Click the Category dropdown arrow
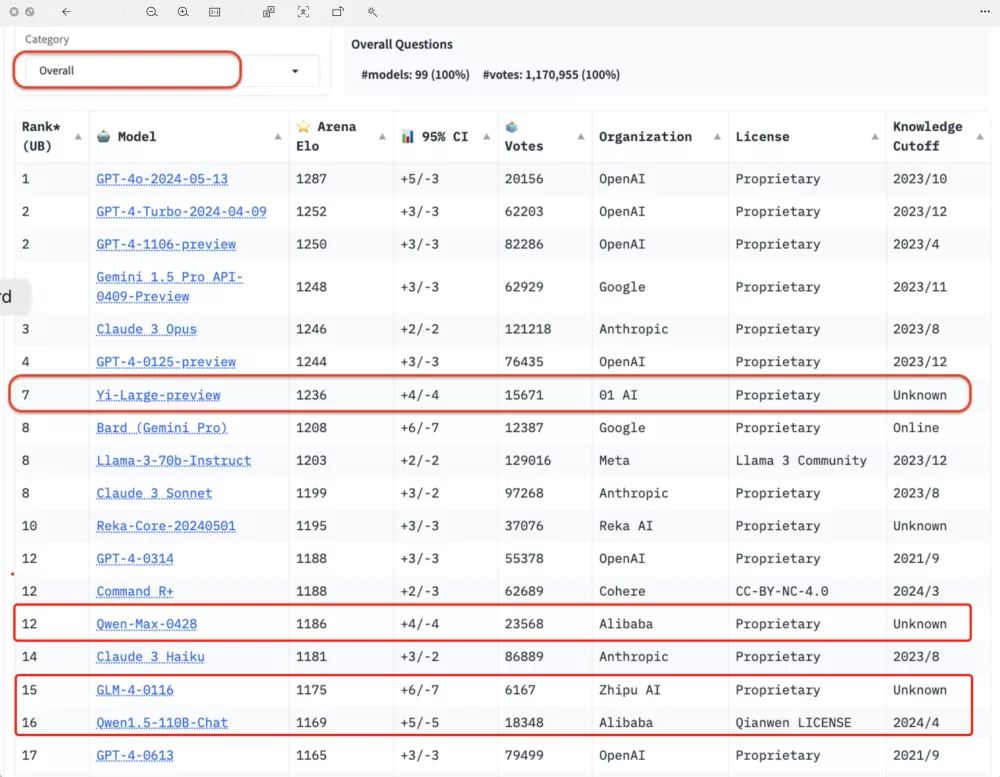The width and height of the screenshot is (1000, 777). [295, 71]
